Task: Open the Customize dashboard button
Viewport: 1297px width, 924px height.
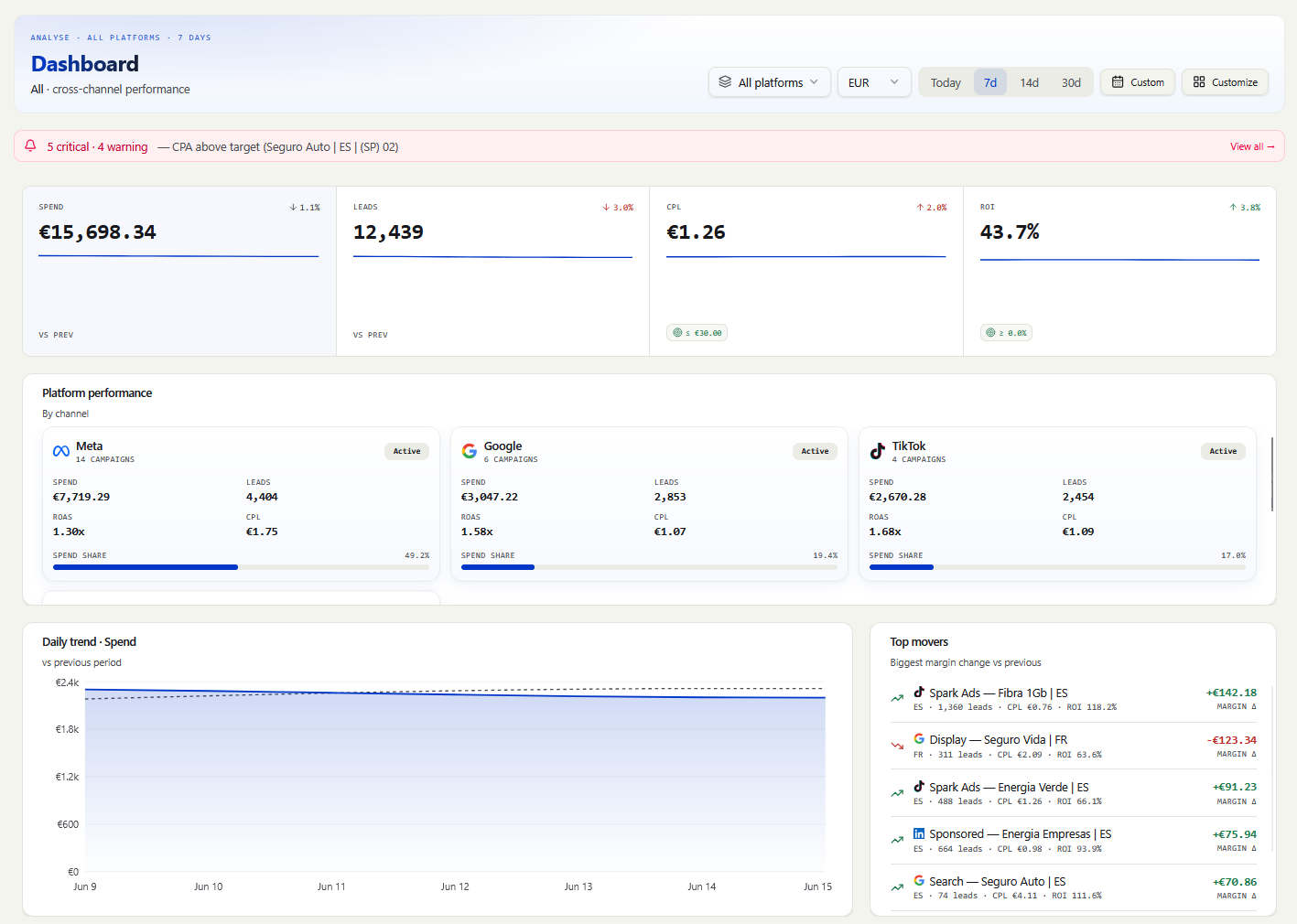Action: (1225, 82)
